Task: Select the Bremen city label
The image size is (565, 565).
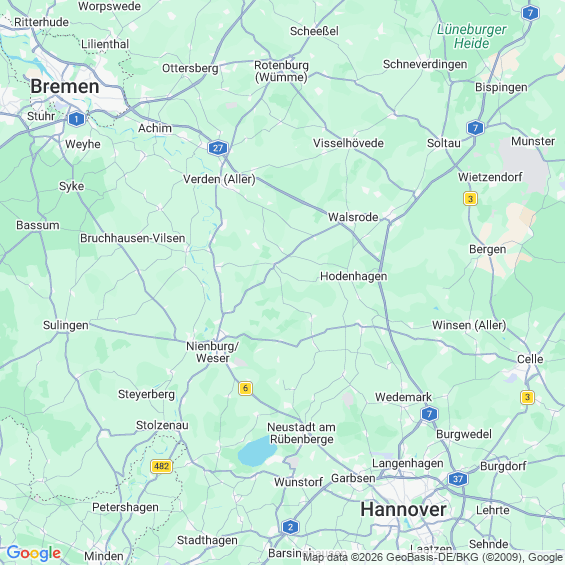Action: pyautogui.click(x=65, y=86)
